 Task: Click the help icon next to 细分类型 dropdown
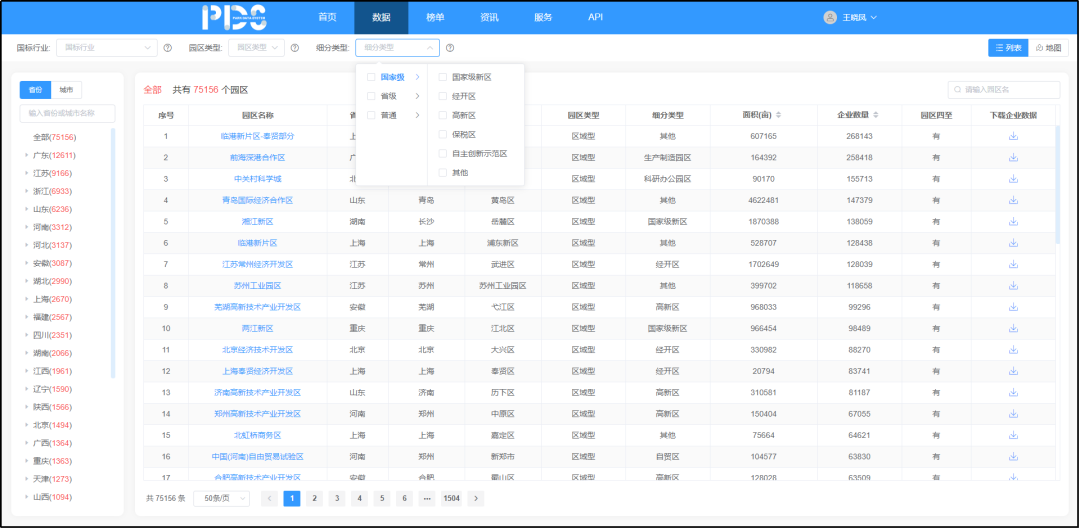[450, 48]
